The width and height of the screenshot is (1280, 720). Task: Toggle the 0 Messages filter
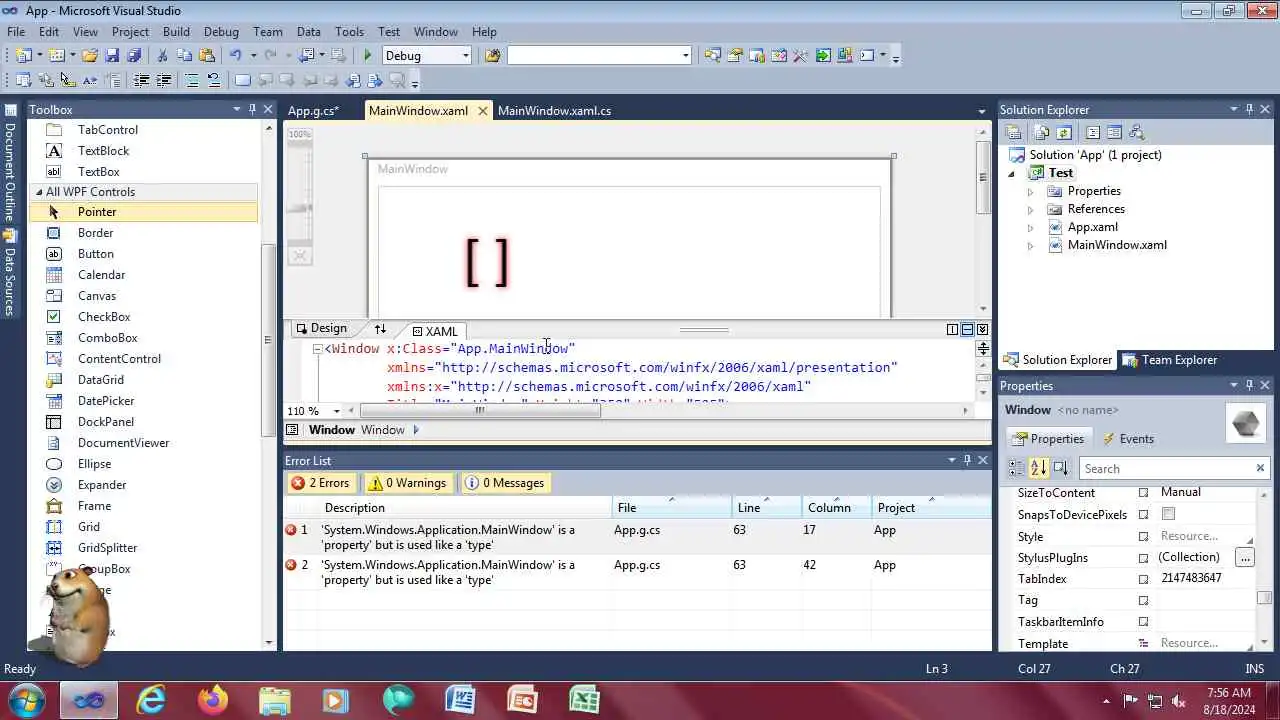tap(505, 483)
